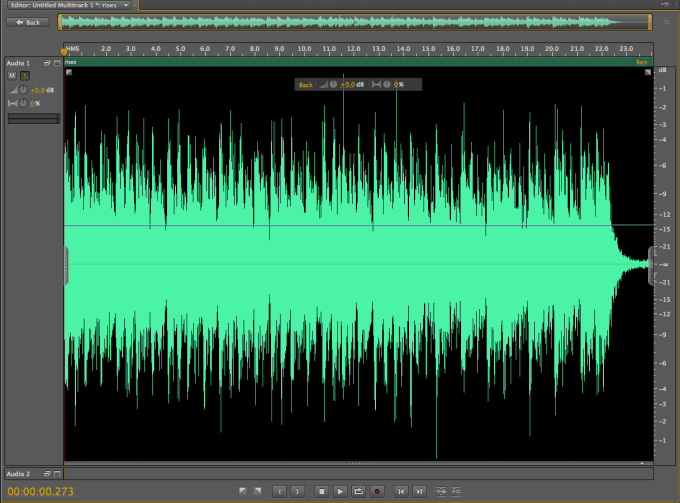Click the Audio 1 level meter
The width and height of the screenshot is (680, 503).
click(34, 119)
